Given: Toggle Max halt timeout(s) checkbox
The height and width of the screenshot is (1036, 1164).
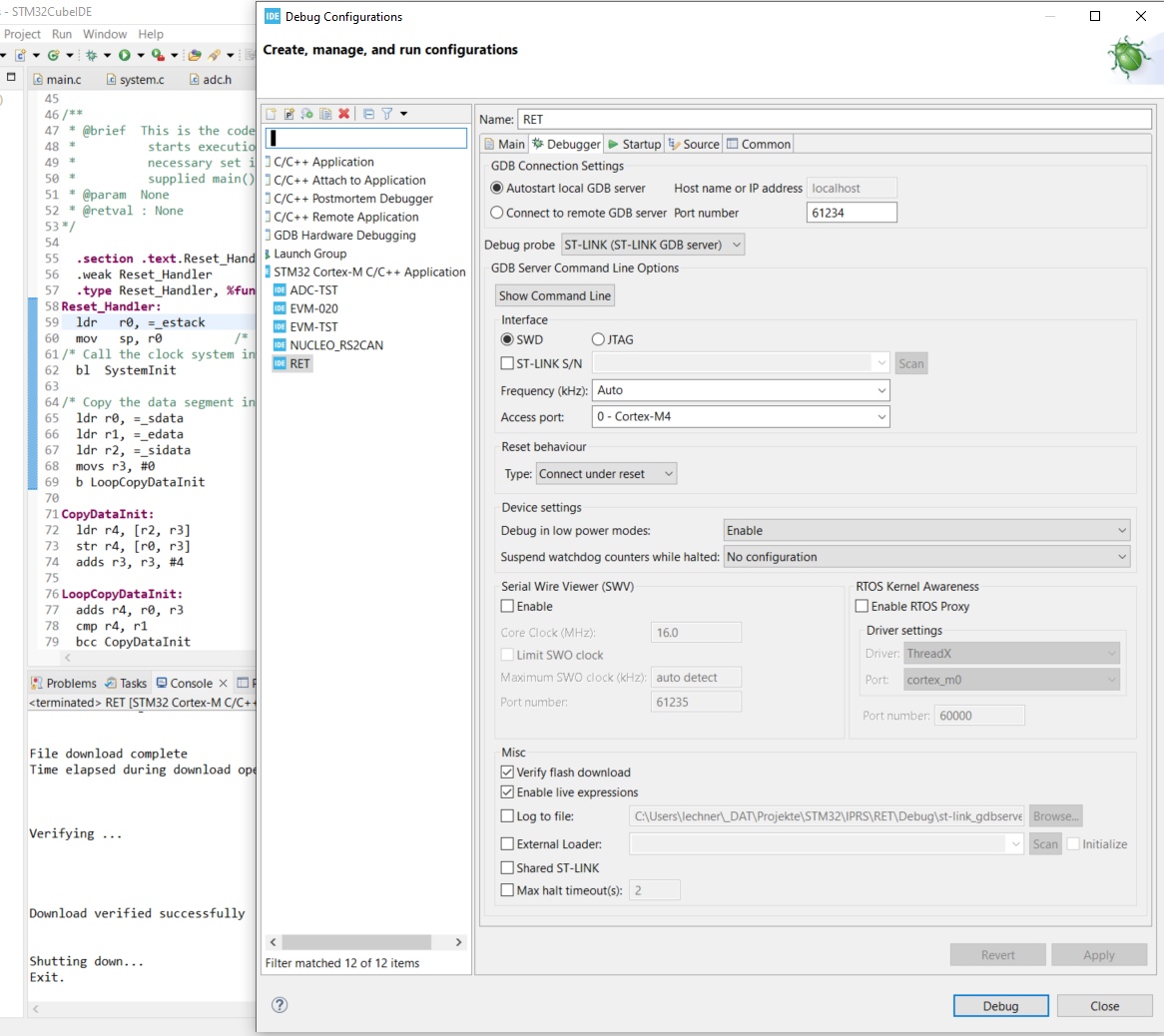Looking at the screenshot, I should pos(508,890).
